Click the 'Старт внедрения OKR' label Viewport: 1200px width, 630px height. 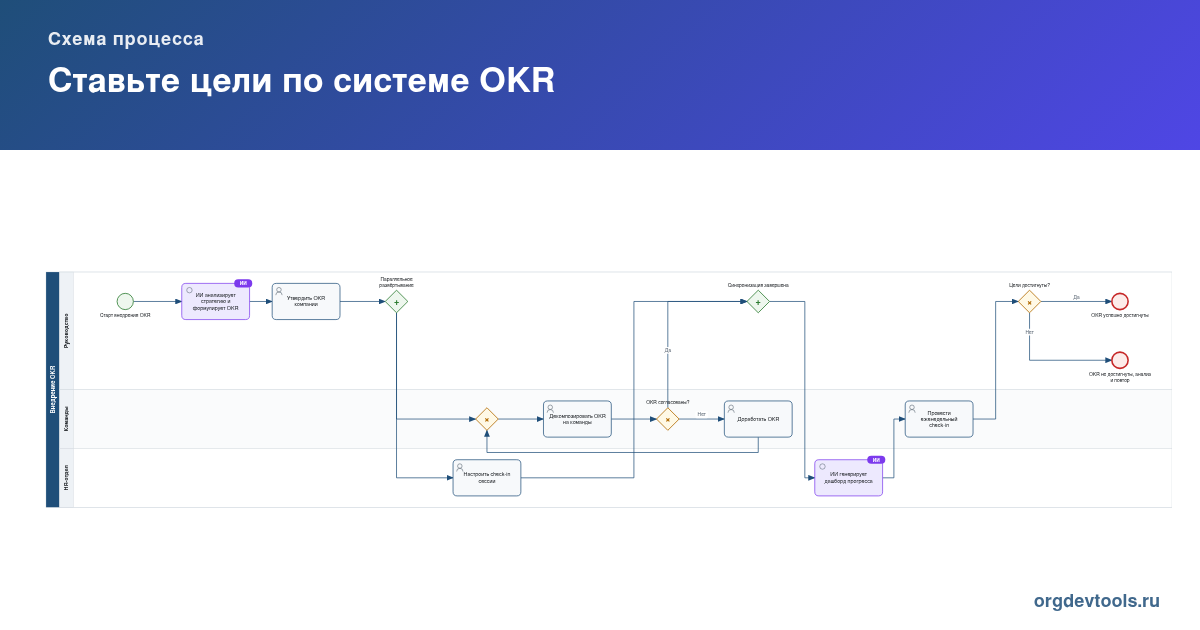point(125,315)
